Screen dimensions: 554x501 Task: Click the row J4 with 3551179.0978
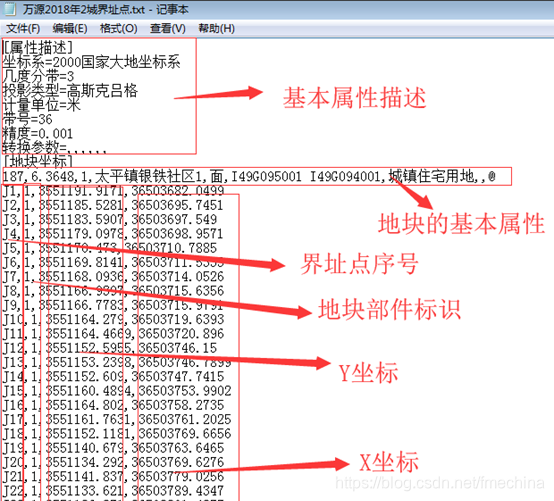tap(113, 234)
